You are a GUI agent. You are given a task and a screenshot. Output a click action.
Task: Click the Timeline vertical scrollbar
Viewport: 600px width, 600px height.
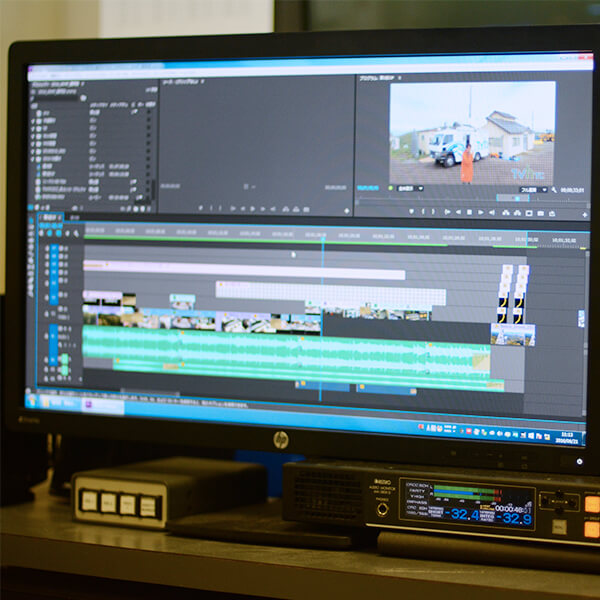pyautogui.click(x=586, y=333)
